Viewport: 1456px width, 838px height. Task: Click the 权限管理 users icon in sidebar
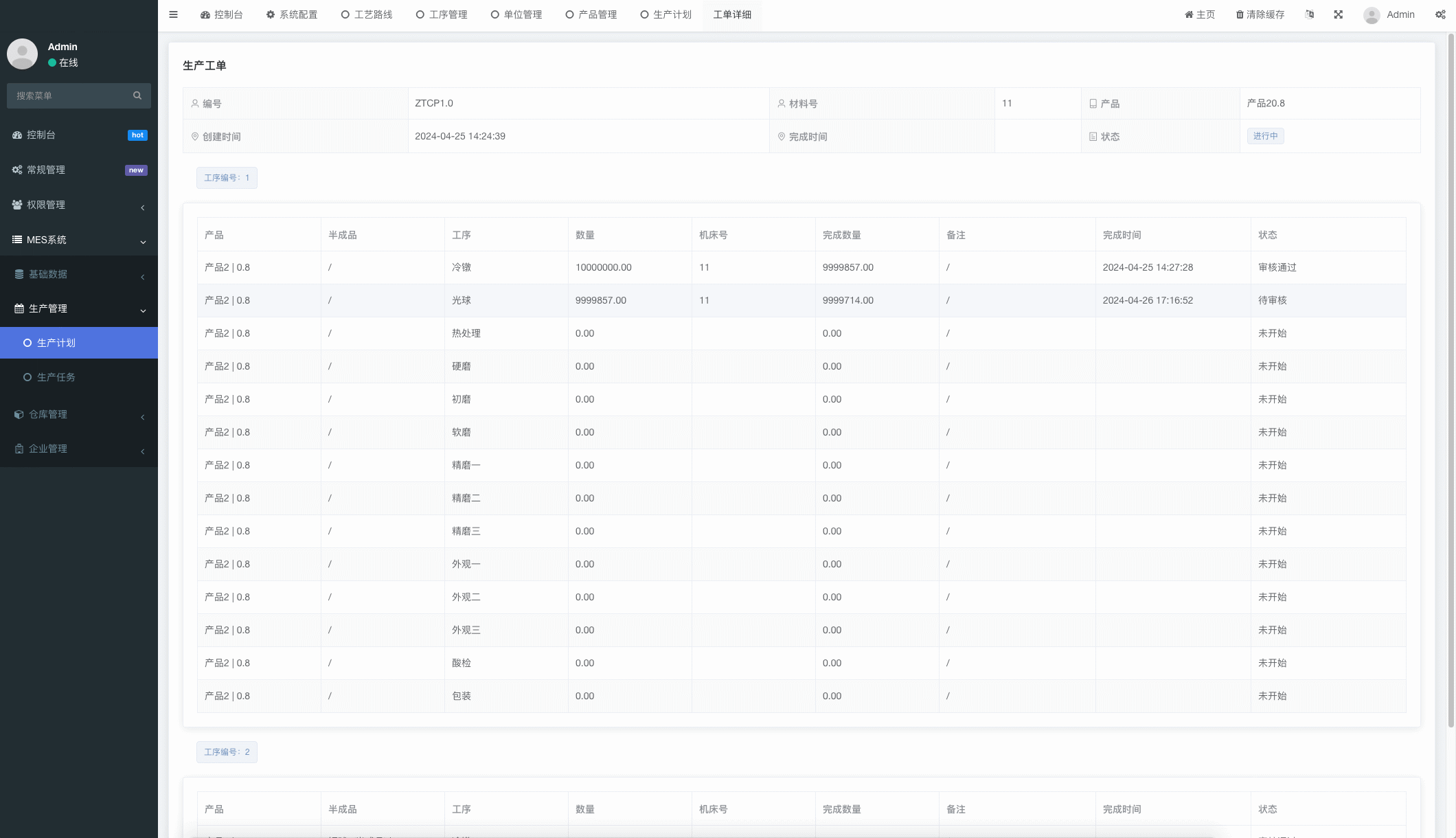(x=17, y=205)
